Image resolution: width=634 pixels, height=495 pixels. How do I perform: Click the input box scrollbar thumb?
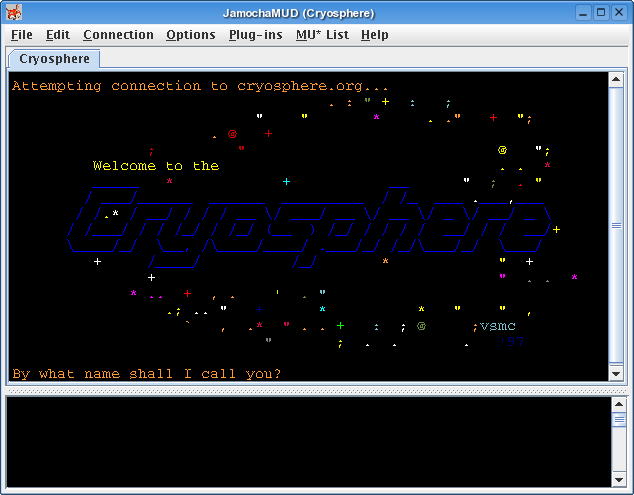point(617,420)
